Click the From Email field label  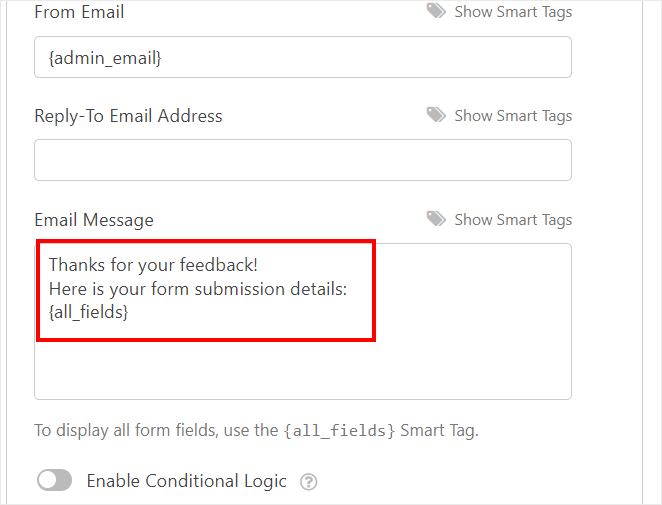pos(79,13)
